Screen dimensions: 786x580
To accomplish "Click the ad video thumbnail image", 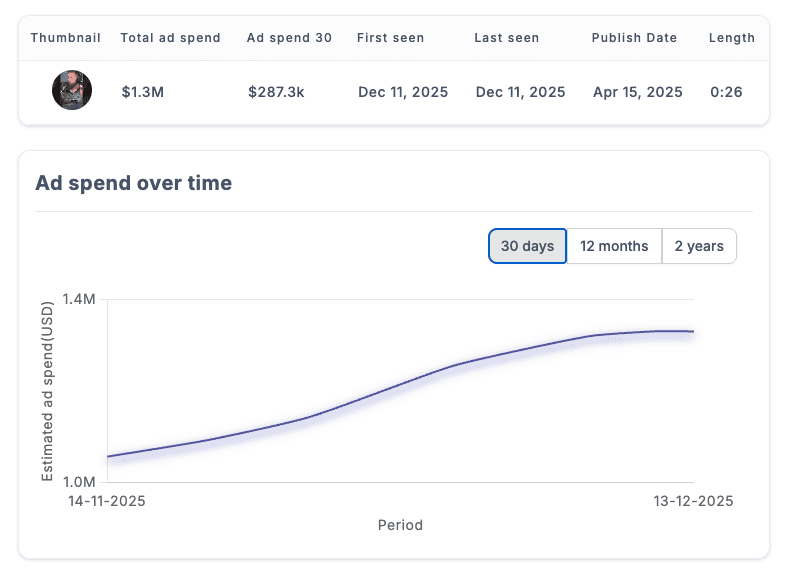I will [x=72, y=91].
